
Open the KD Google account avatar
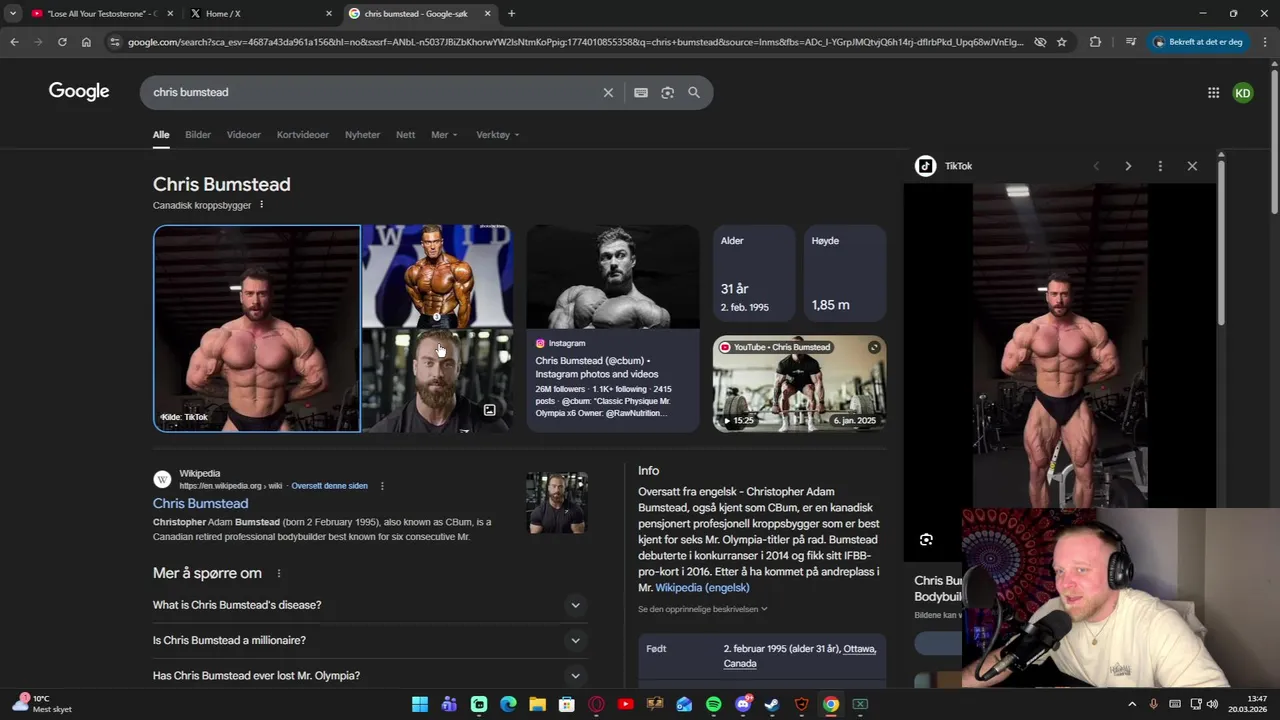1243,93
